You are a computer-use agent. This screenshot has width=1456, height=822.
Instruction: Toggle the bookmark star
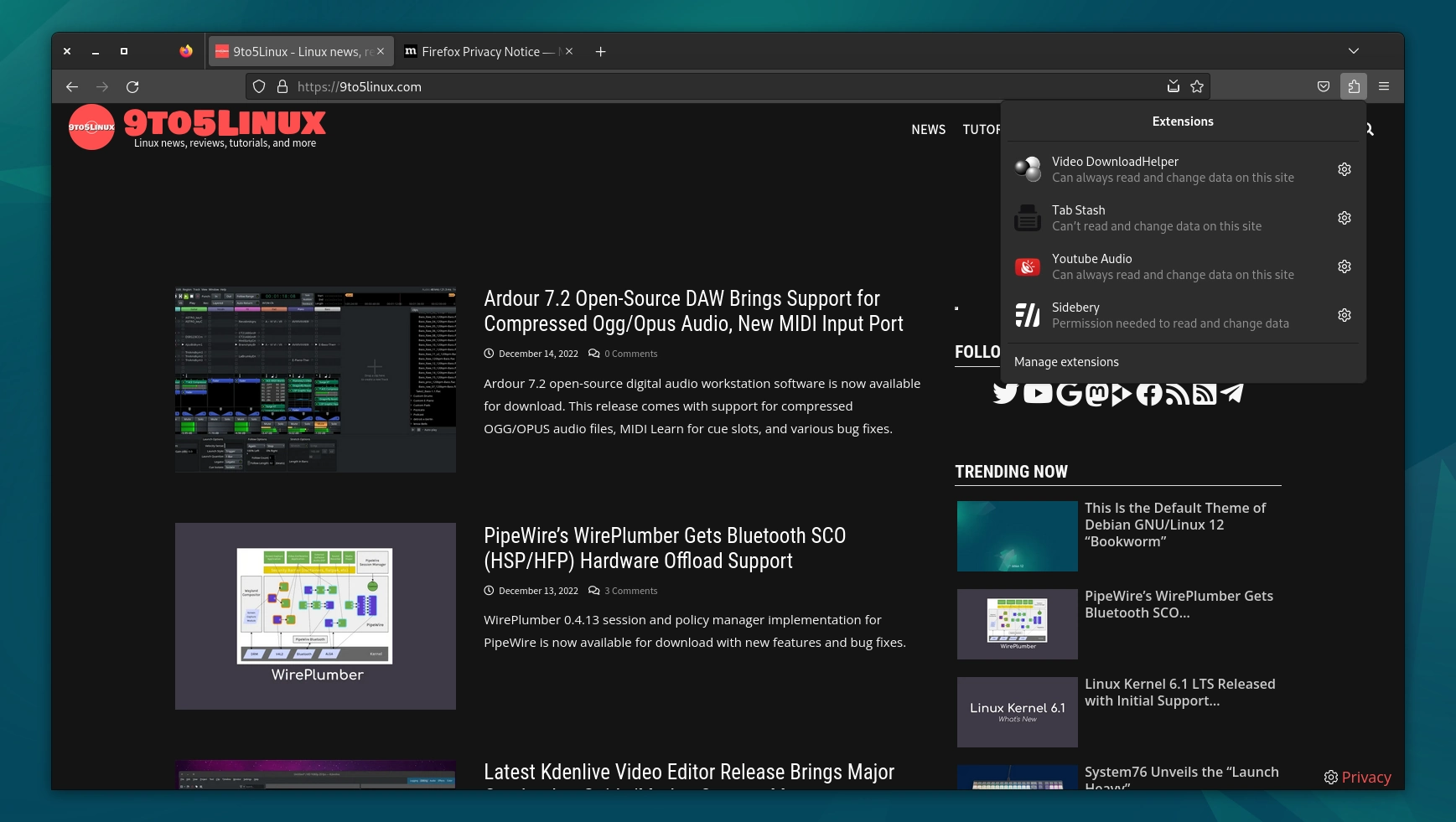click(1196, 86)
